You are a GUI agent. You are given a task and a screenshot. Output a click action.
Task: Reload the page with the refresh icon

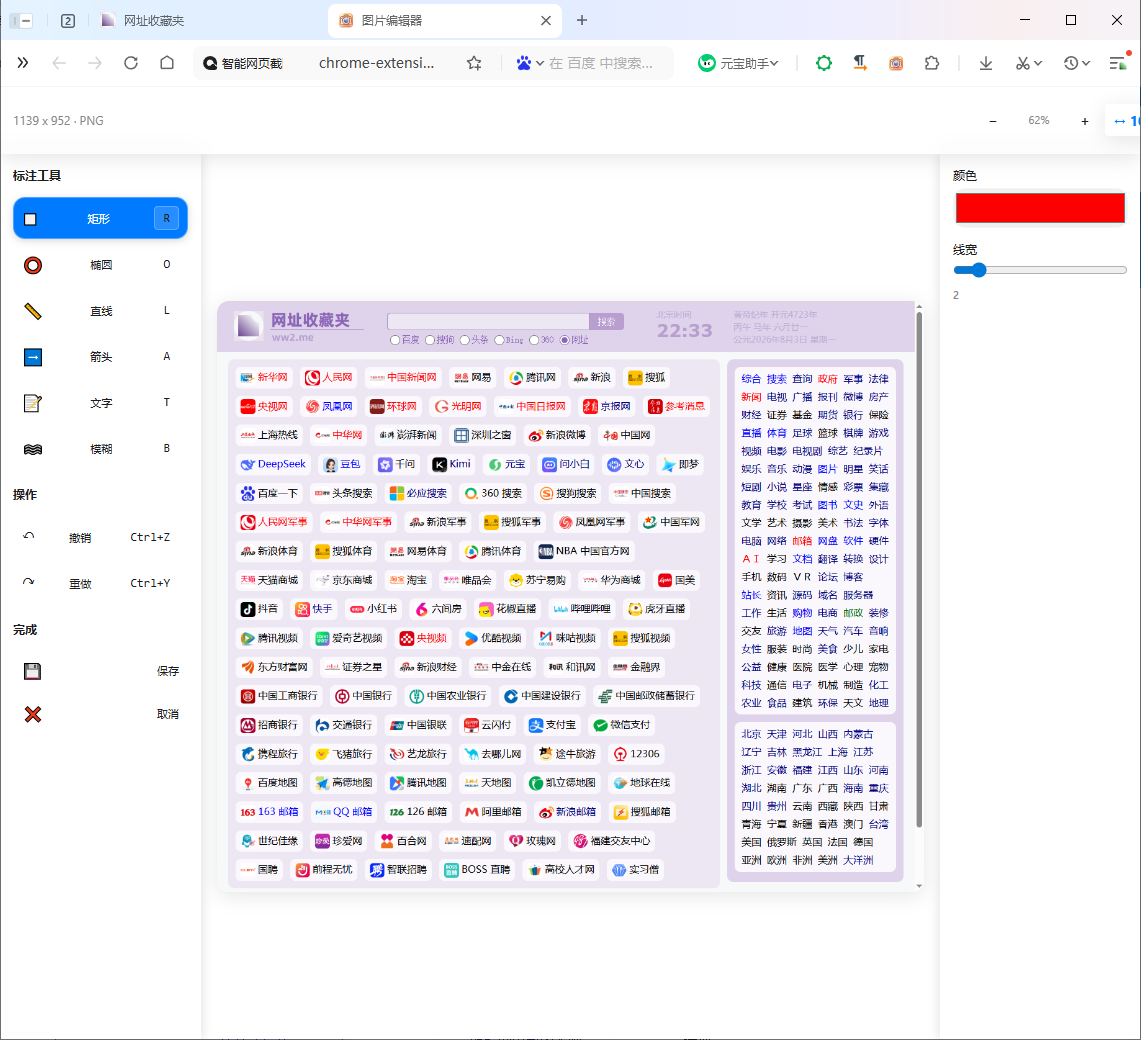coord(131,63)
